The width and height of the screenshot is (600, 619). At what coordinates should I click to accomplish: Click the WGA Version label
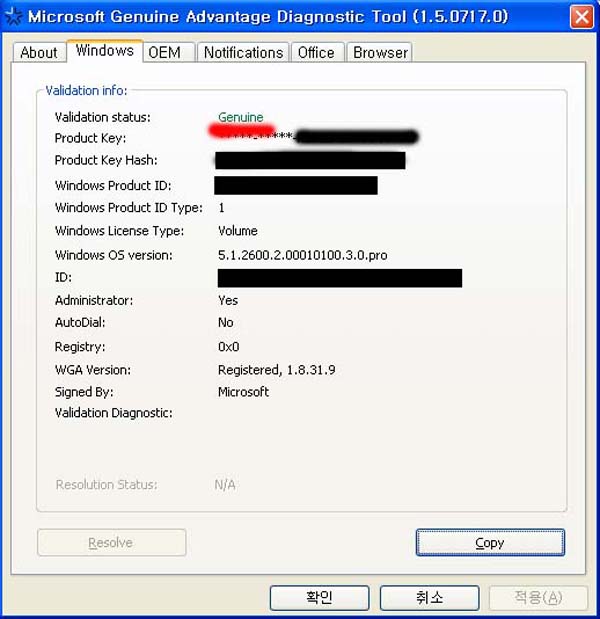(x=93, y=370)
